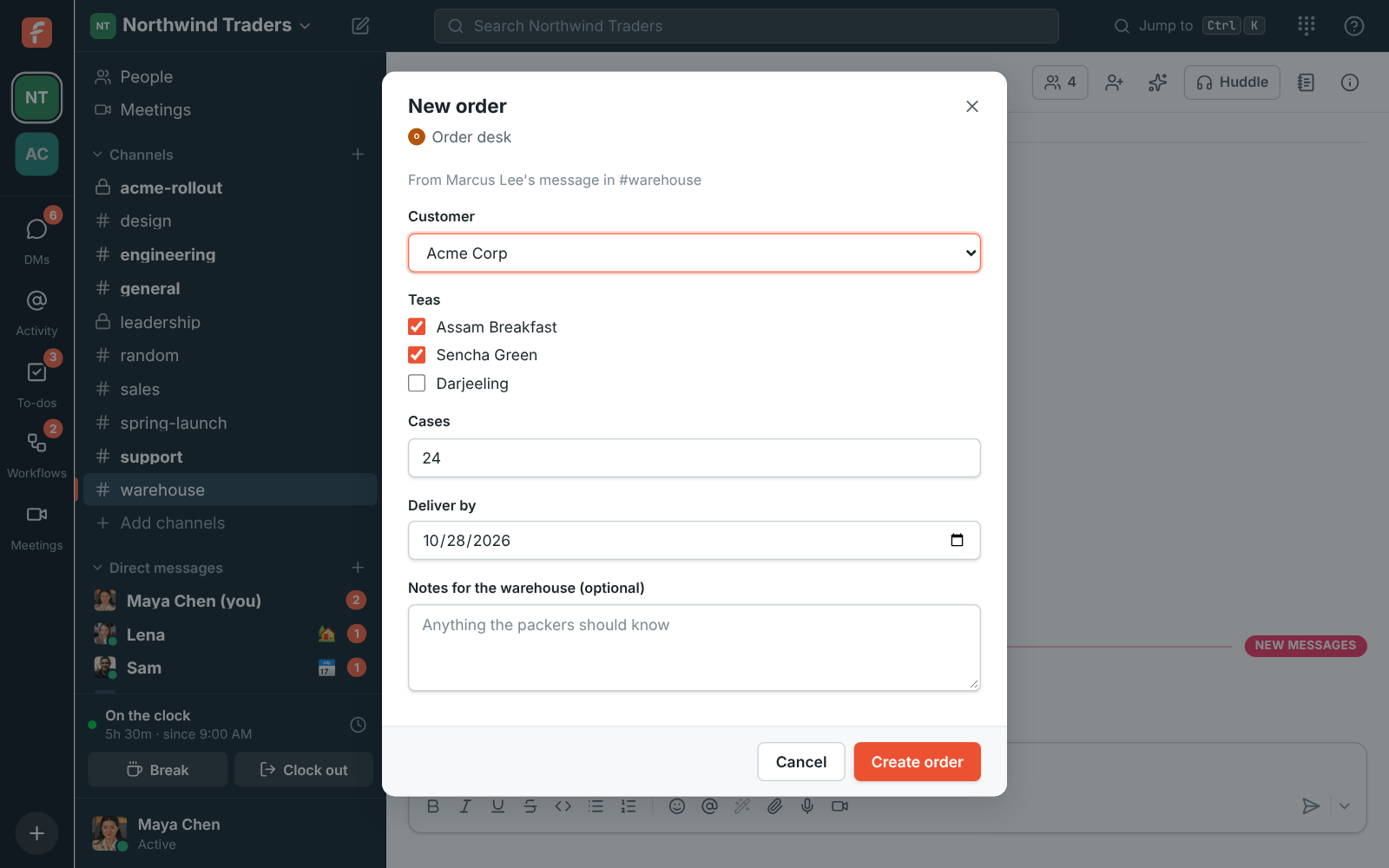Click the app logo in the rail
Image resolution: width=1389 pixels, height=868 pixels.
click(x=36, y=32)
